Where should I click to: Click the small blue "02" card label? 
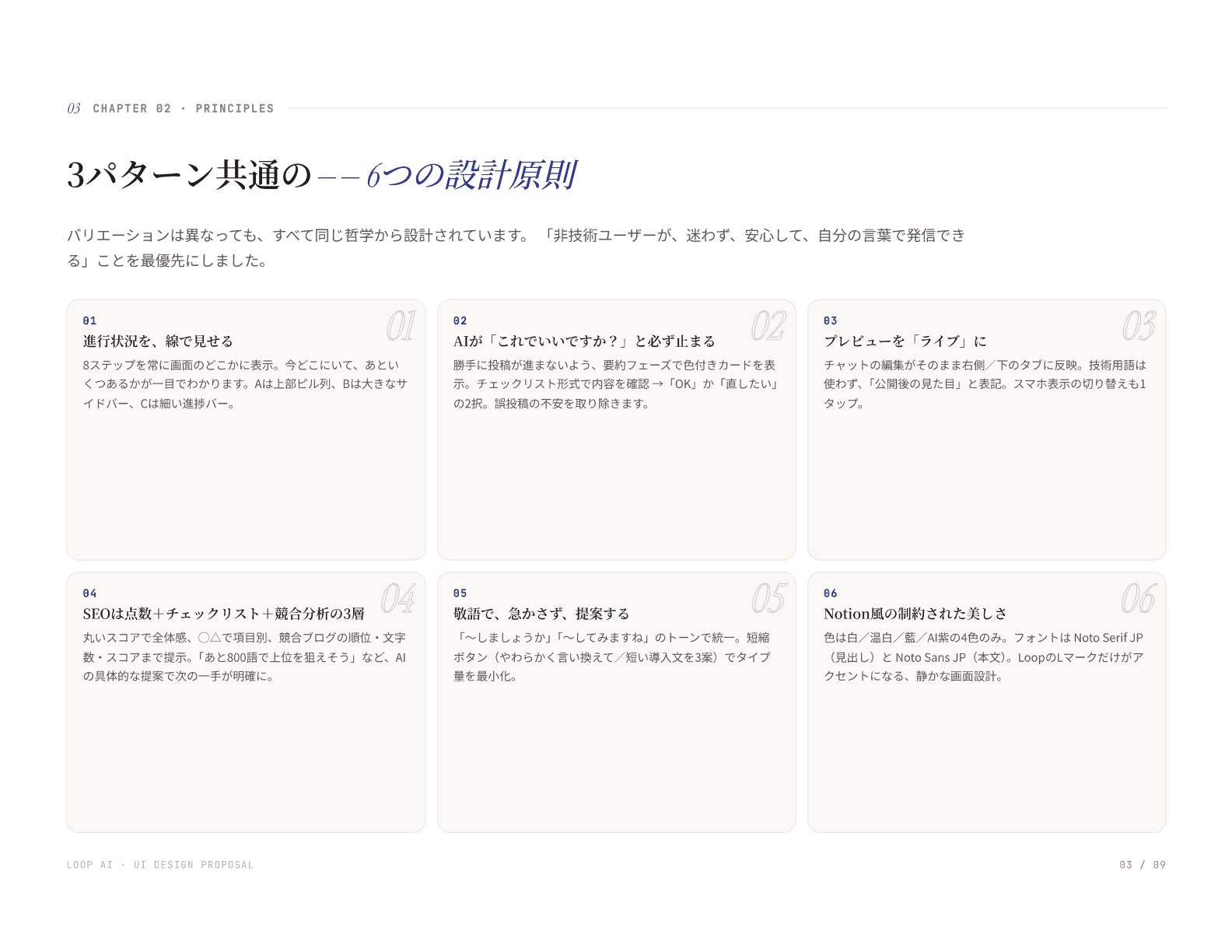tap(460, 320)
